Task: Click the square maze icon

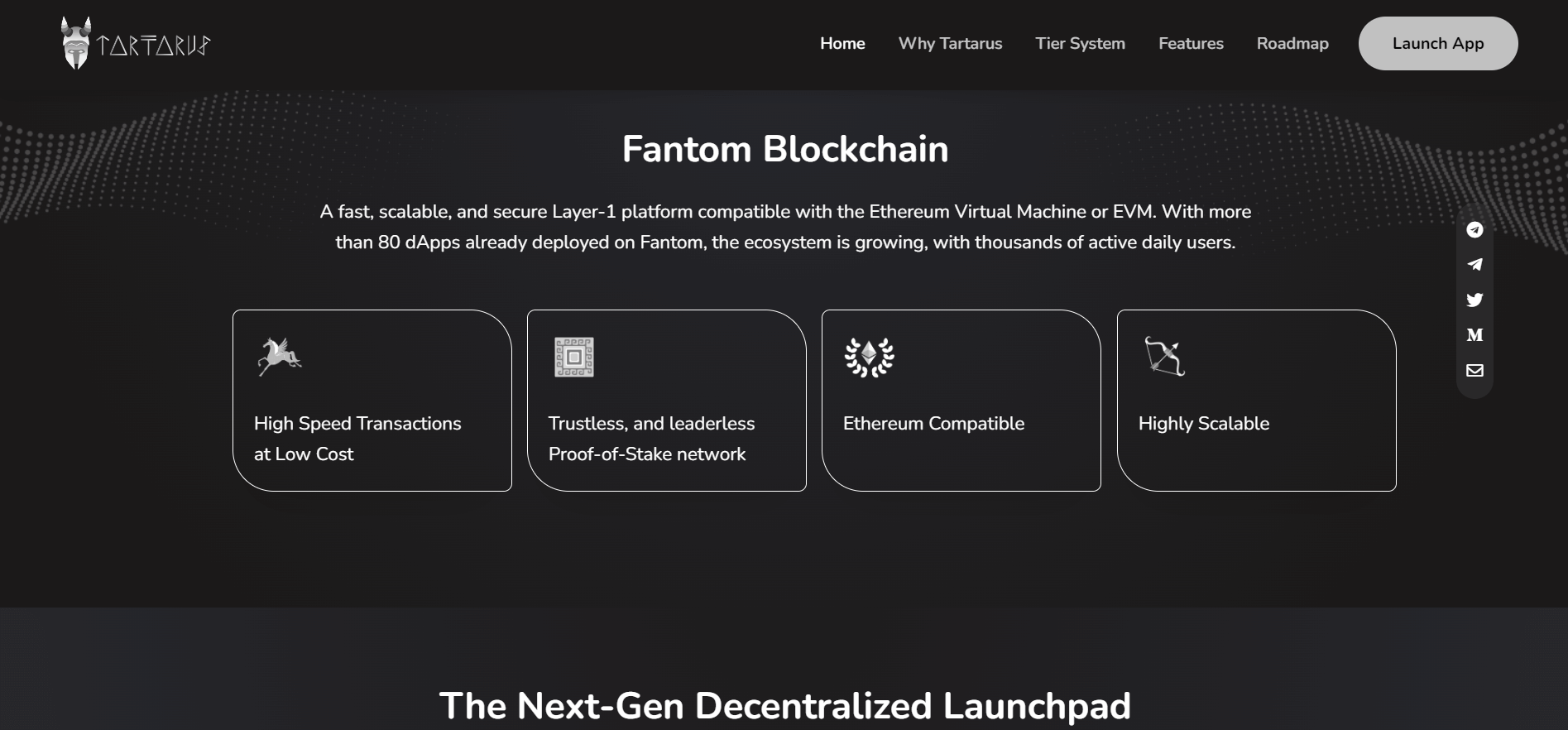Action: [x=573, y=357]
